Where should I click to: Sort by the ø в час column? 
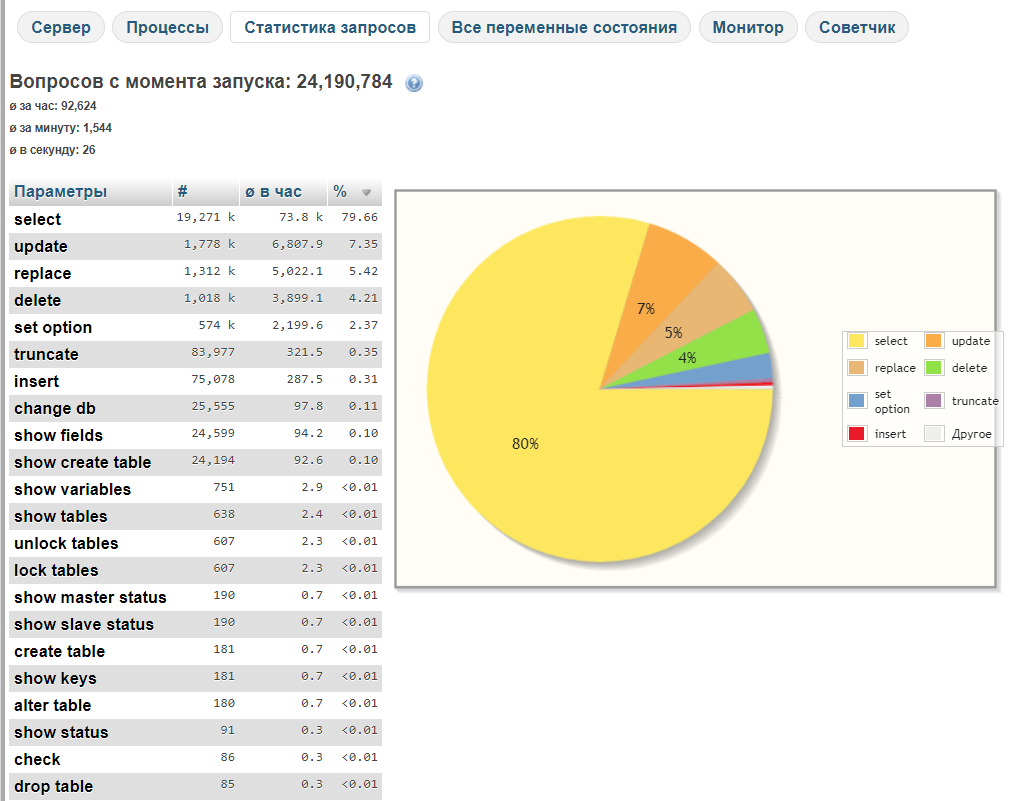[273, 192]
